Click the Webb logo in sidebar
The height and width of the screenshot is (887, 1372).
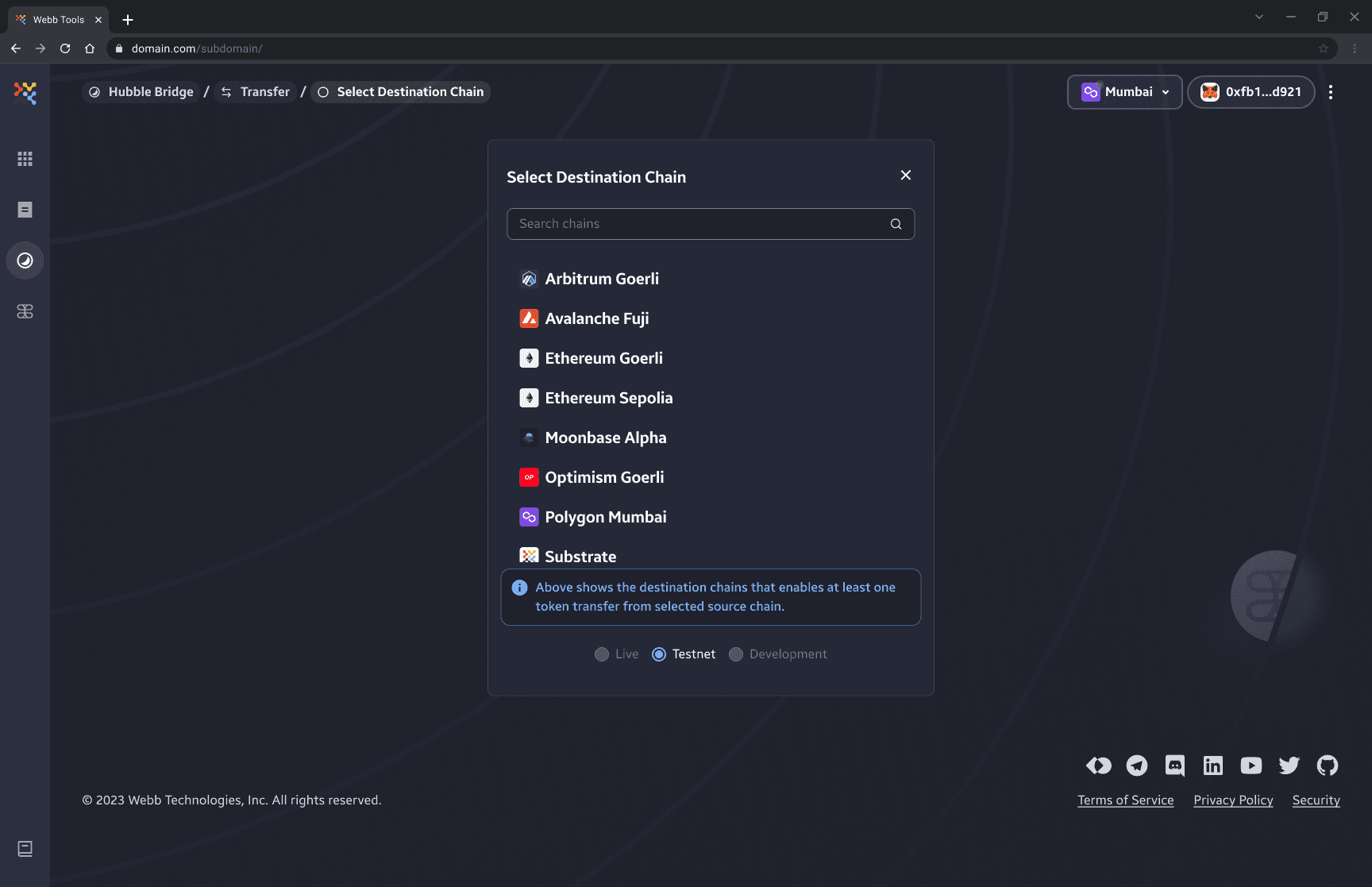pos(25,93)
